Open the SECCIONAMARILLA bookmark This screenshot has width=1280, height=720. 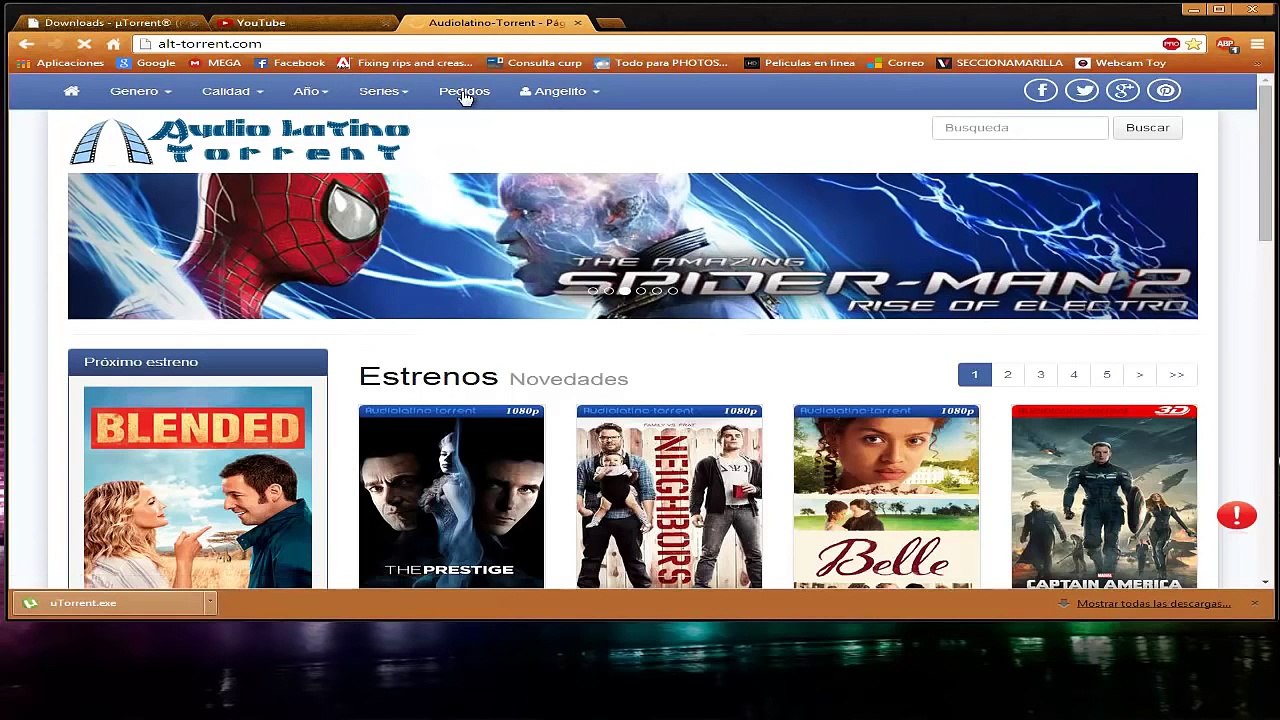1000,63
